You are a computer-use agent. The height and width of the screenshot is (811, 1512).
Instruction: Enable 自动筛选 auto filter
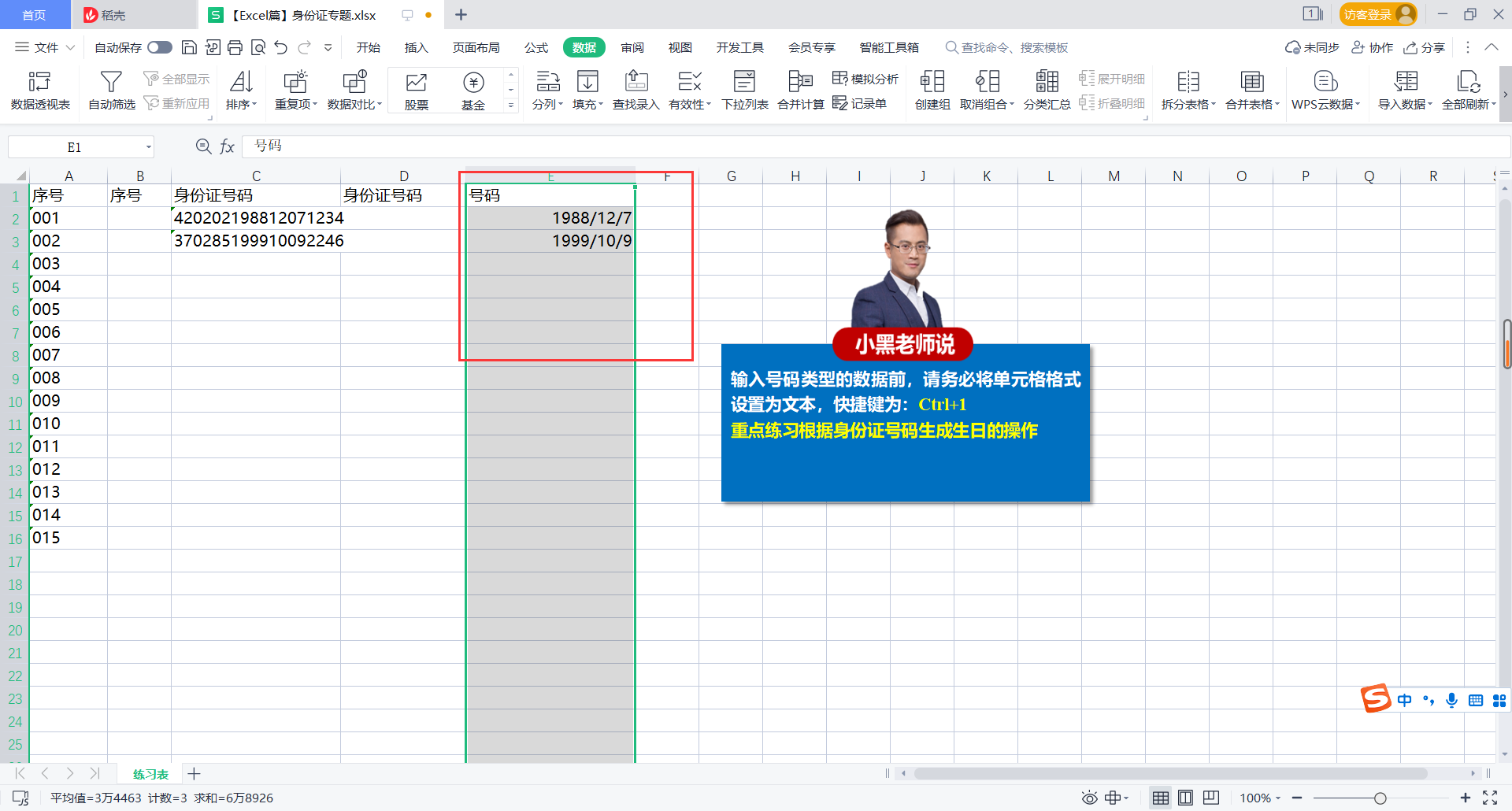(110, 89)
